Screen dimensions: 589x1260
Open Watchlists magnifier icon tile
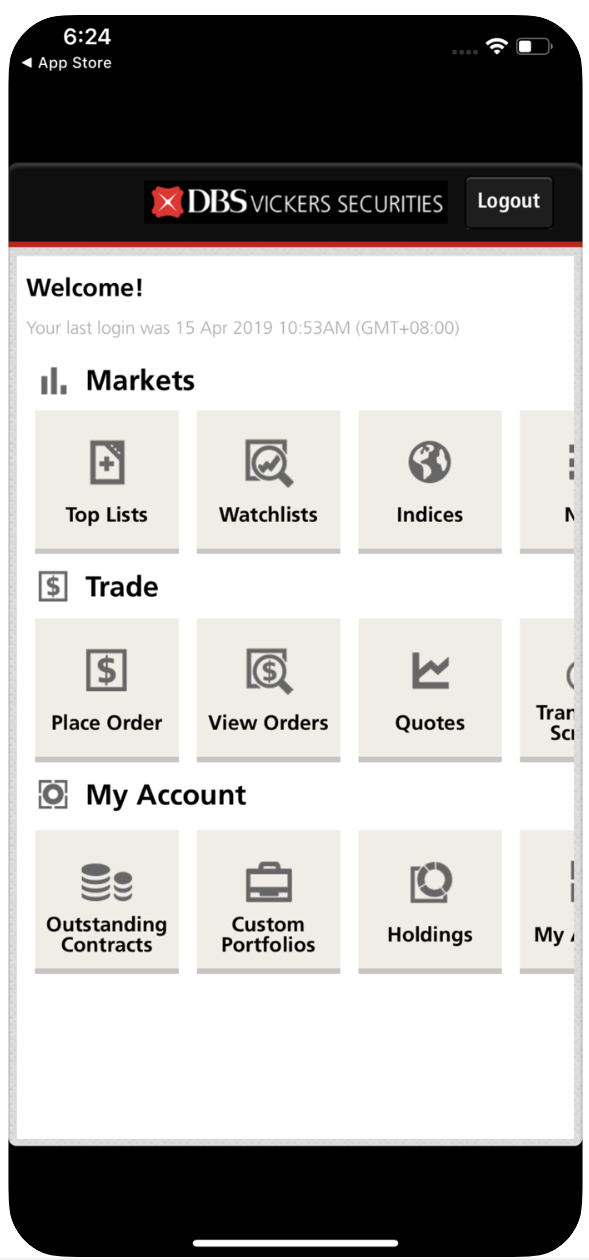click(268, 481)
